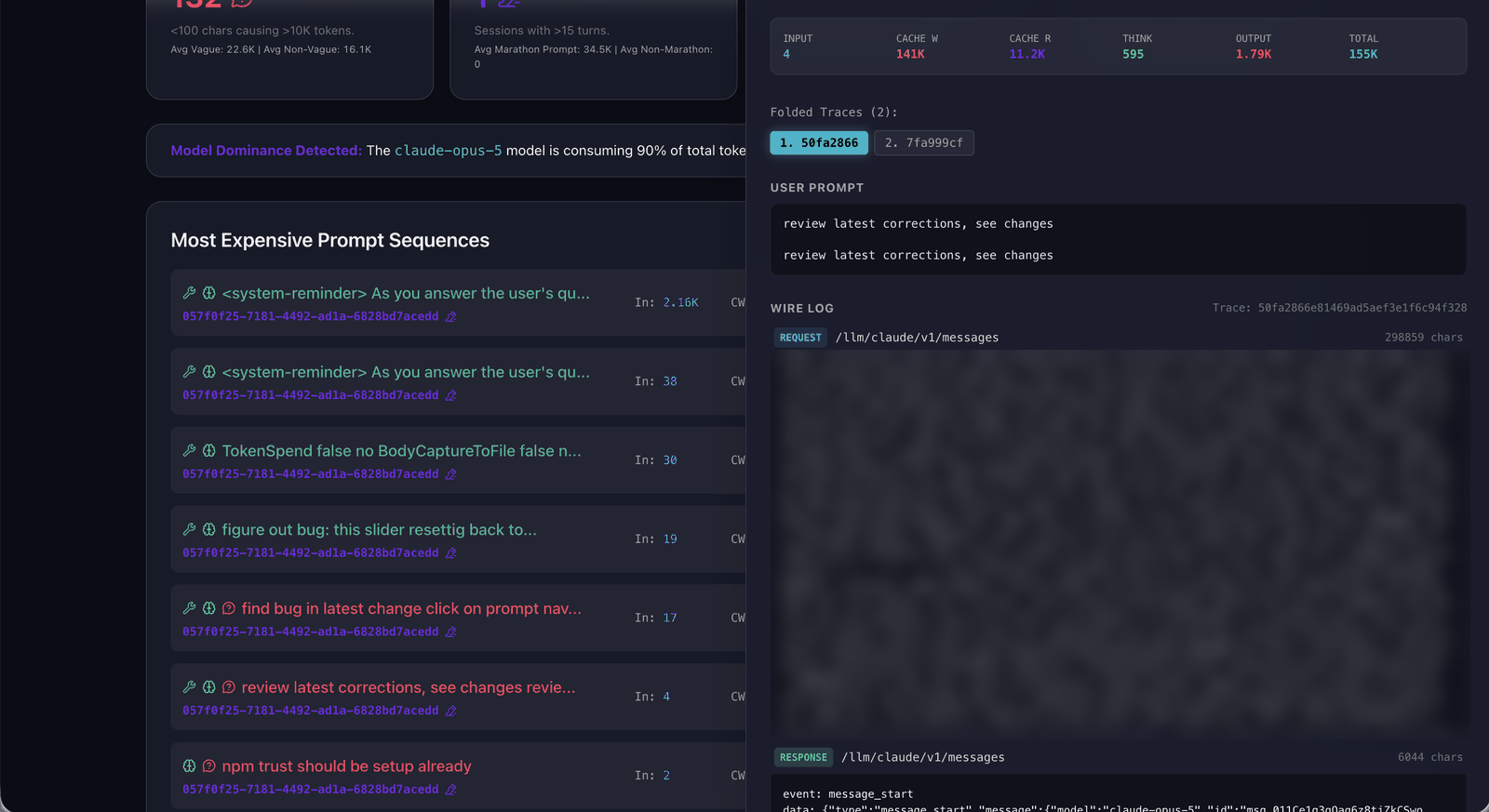1489x812 pixels.
Task: Click the THINK value 595
Action: click(1133, 54)
